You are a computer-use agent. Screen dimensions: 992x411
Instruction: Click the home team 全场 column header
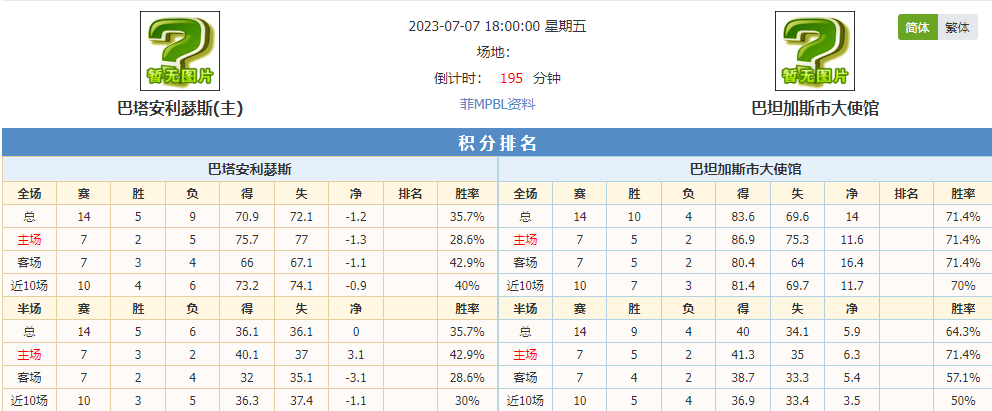pyautogui.click(x=29, y=194)
